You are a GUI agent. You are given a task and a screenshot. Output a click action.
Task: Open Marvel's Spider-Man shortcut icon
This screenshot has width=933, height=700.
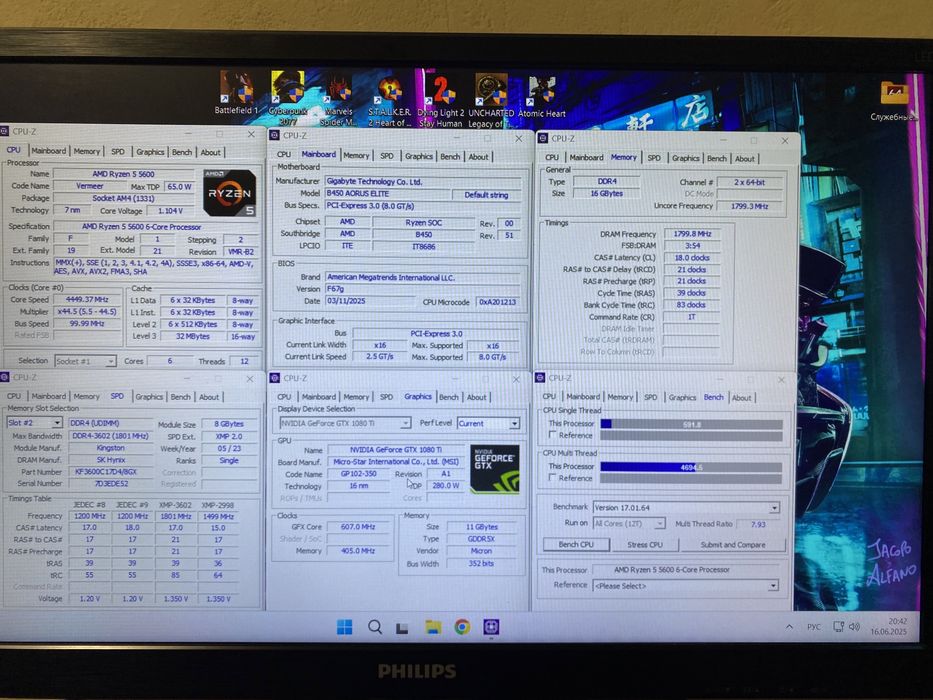pyautogui.click(x=338, y=99)
